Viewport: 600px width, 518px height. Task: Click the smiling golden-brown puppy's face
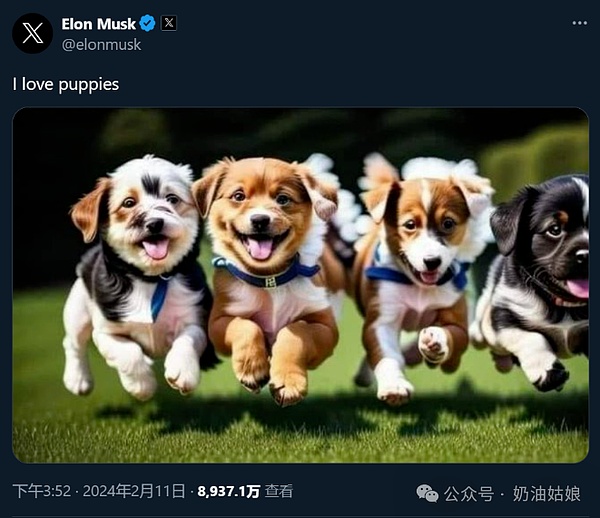click(258, 216)
